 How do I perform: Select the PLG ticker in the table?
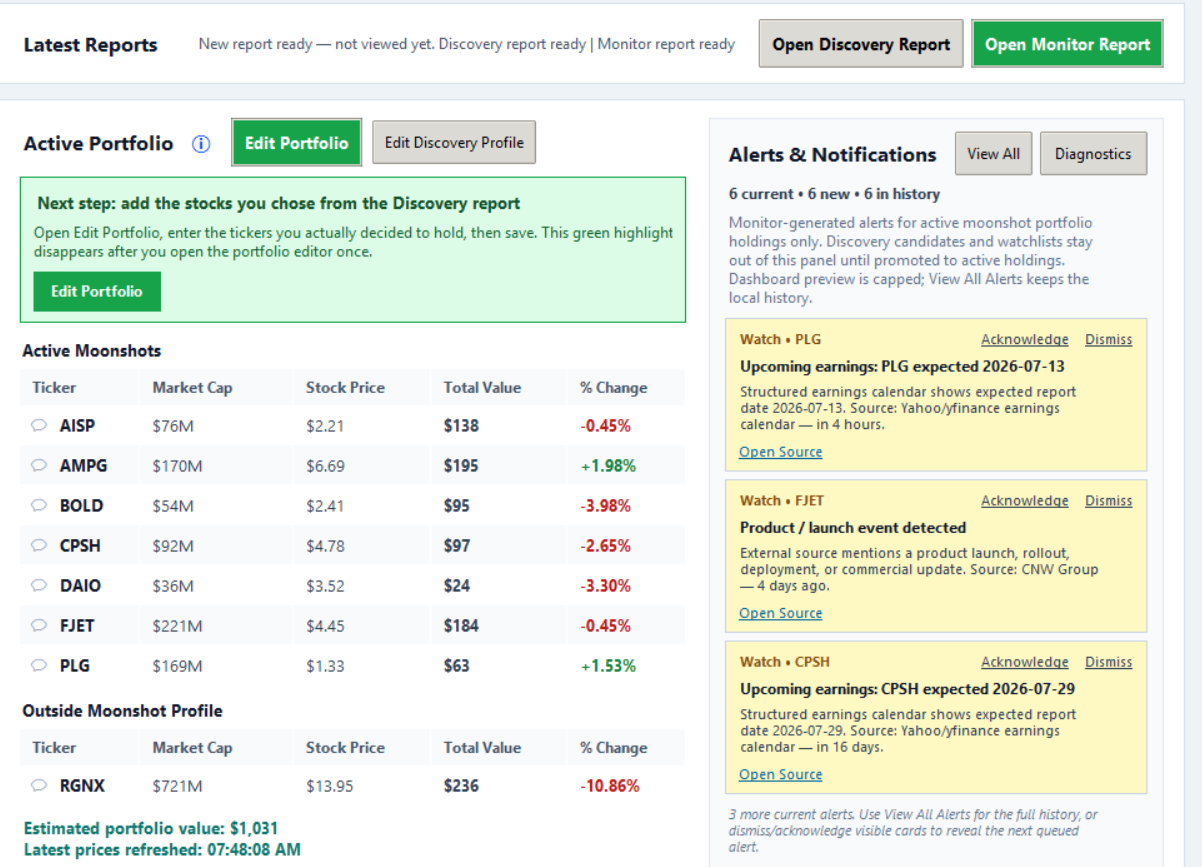point(74,666)
